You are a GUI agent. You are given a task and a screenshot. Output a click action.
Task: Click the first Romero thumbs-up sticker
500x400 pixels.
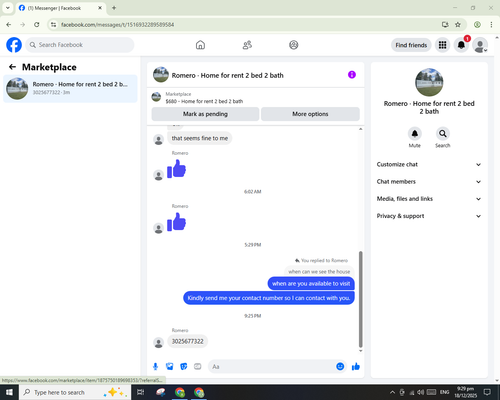coord(176,169)
